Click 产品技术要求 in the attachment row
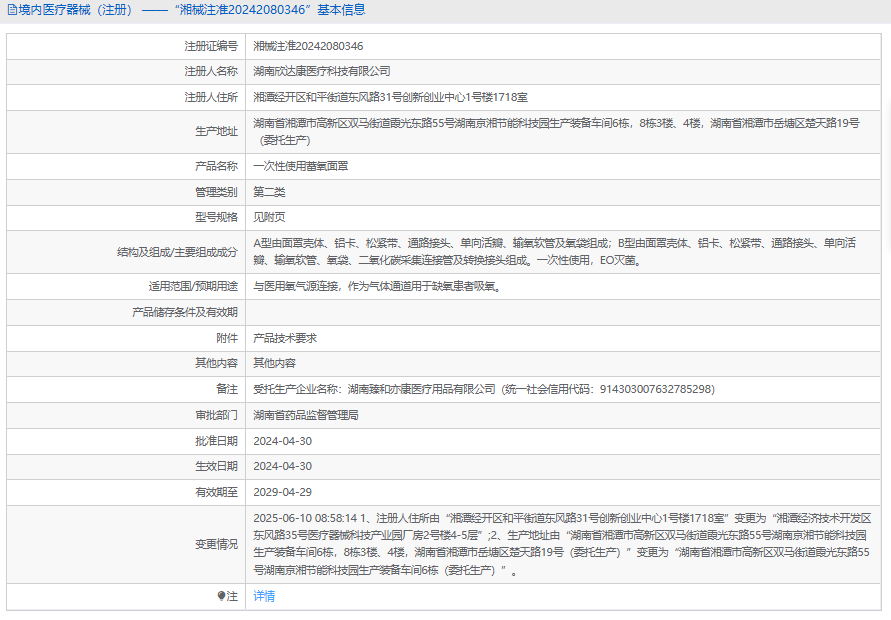The width and height of the screenshot is (891, 620). click(x=285, y=338)
